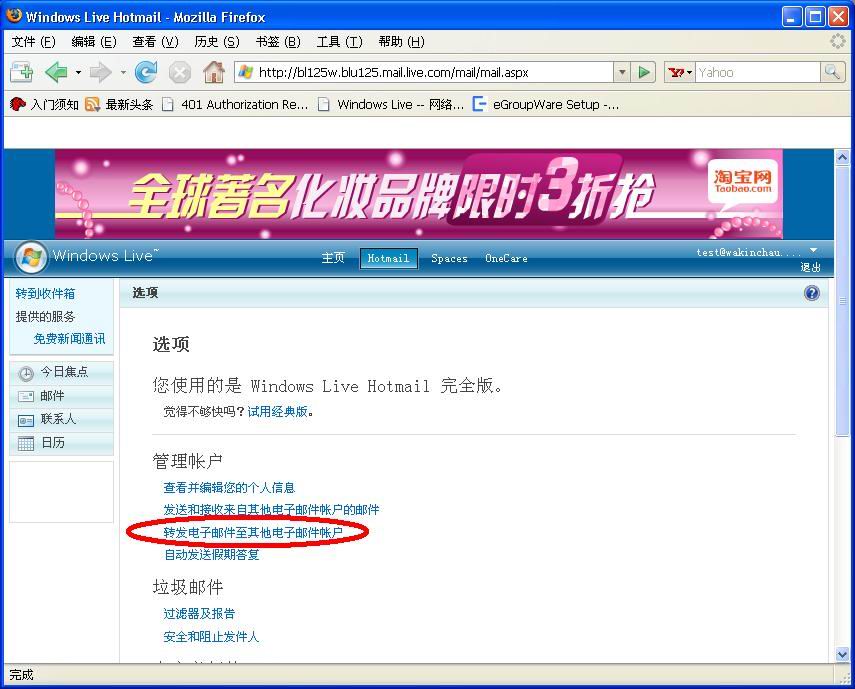Click 发送和接收来自其他电子邮件帐户的邮件 link

tap(271, 510)
